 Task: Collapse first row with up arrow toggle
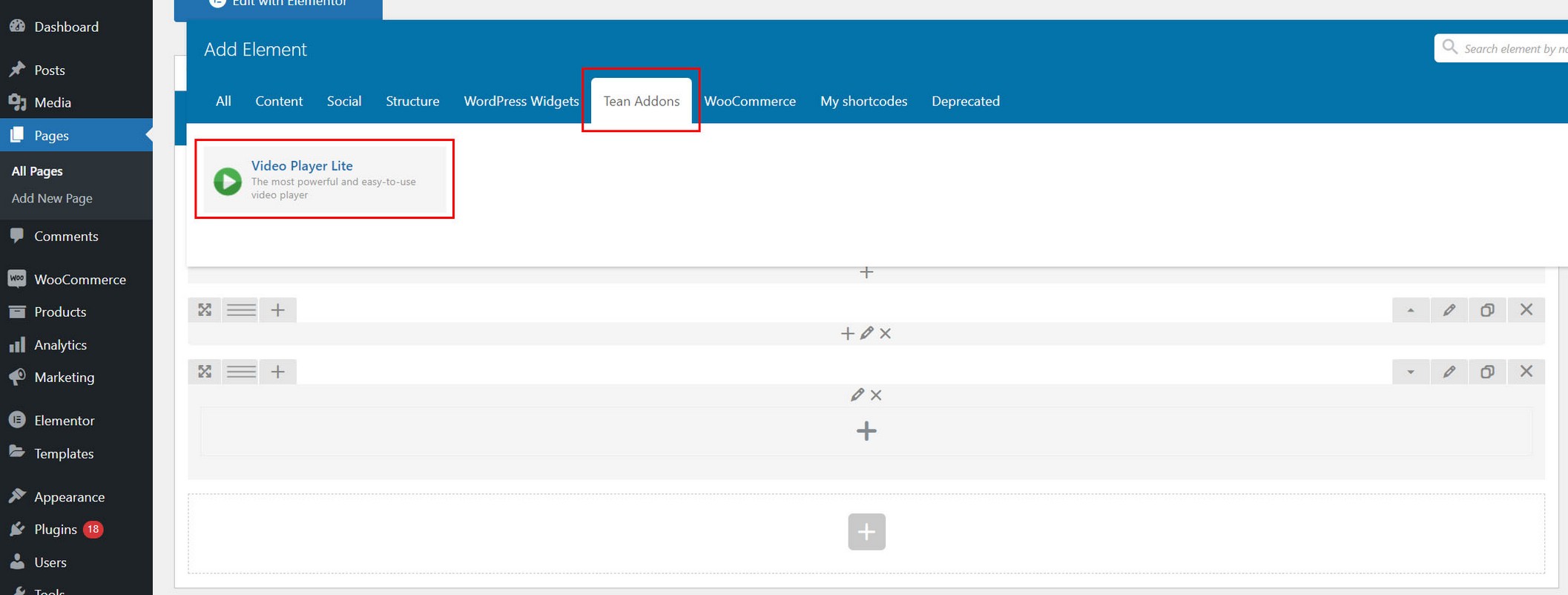1411,310
